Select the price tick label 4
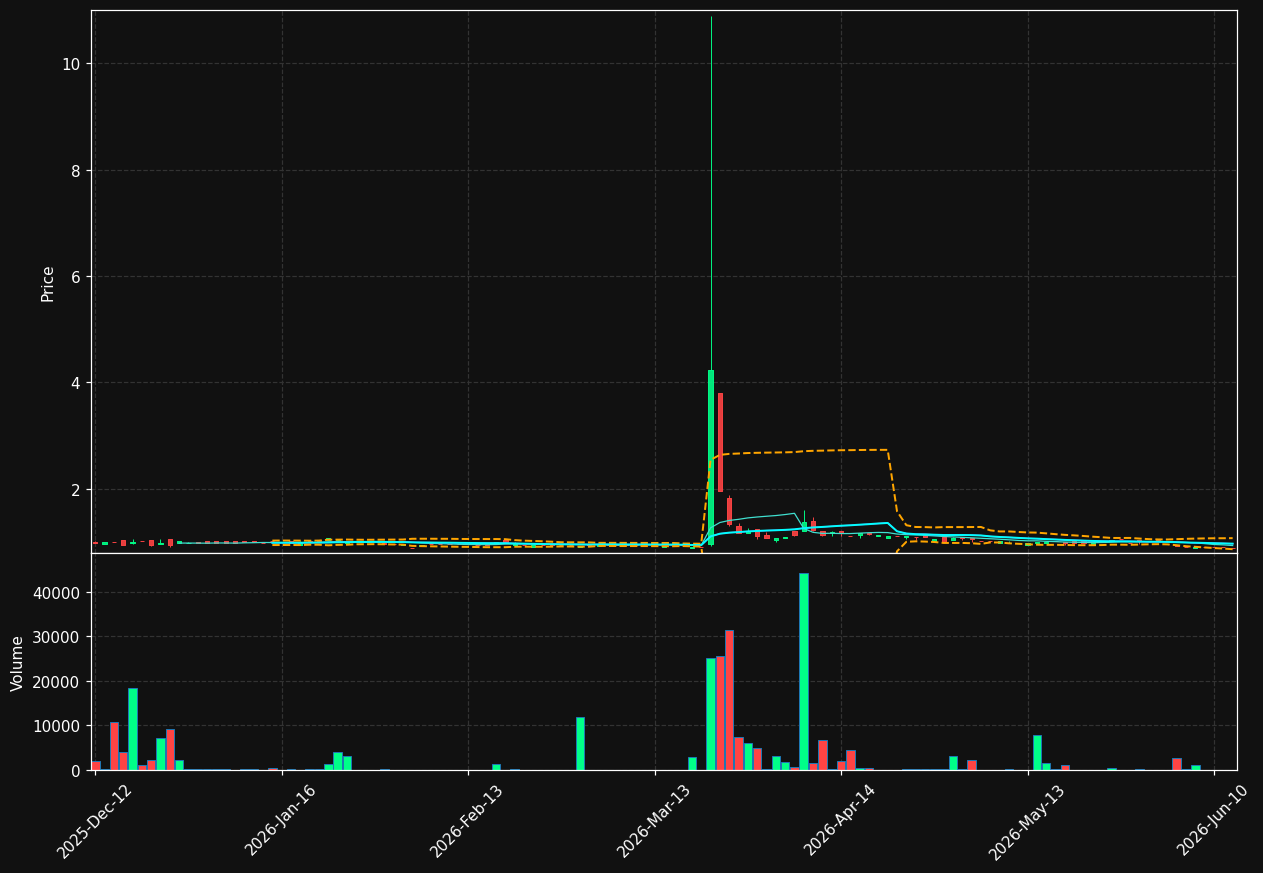The image size is (1263, 873). point(76,383)
